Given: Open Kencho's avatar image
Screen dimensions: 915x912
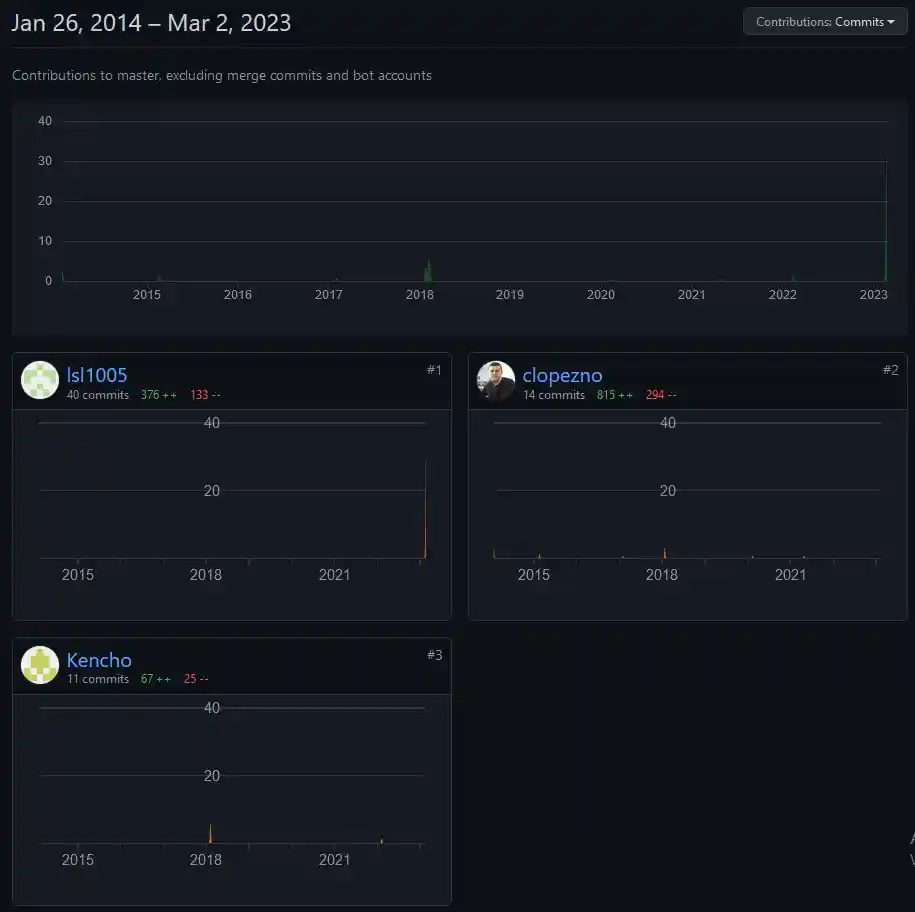Looking at the screenshot, I should (40, 665).
